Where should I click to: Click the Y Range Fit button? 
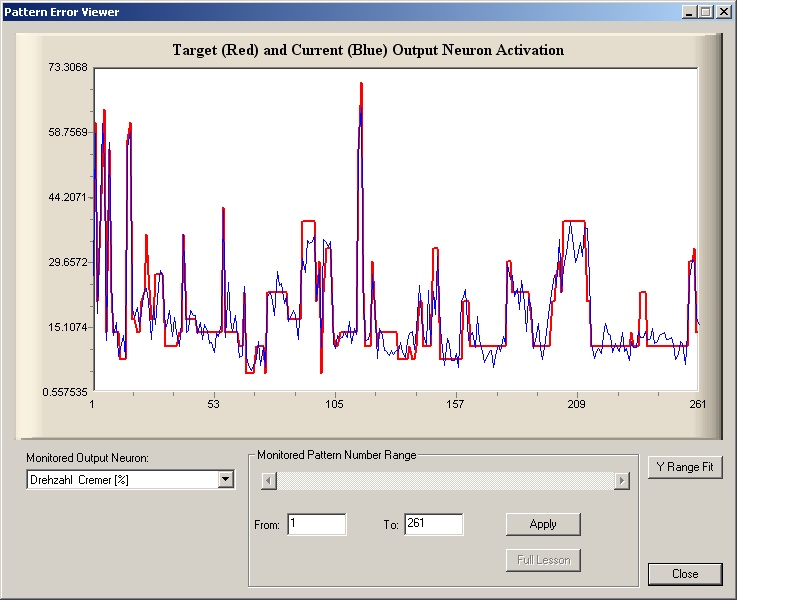pyautogui.click(x=684, y=467)
